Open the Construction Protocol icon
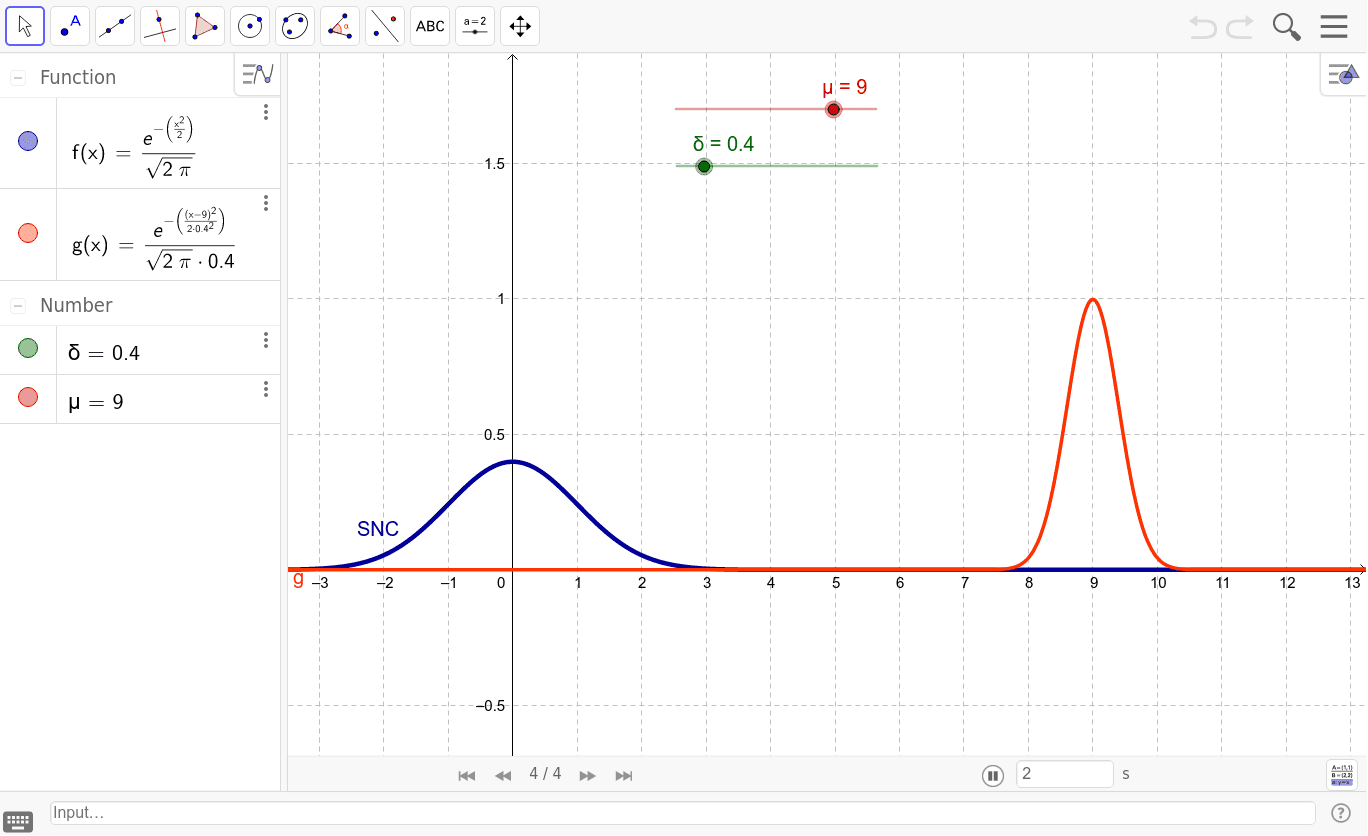The height and width of the screenshot is (836, 1368). click(x=1341, y=775)
